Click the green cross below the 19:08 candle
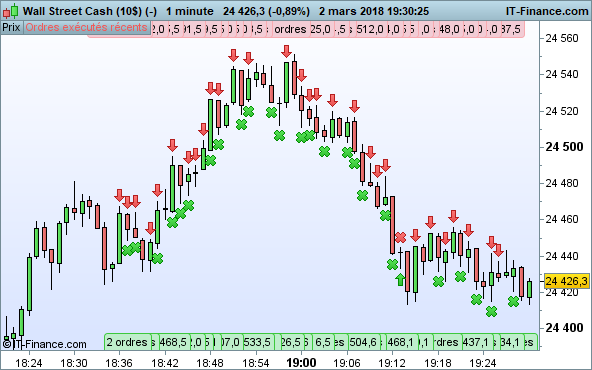The width and height of the screenshot is (592, 370). [362, 195]
